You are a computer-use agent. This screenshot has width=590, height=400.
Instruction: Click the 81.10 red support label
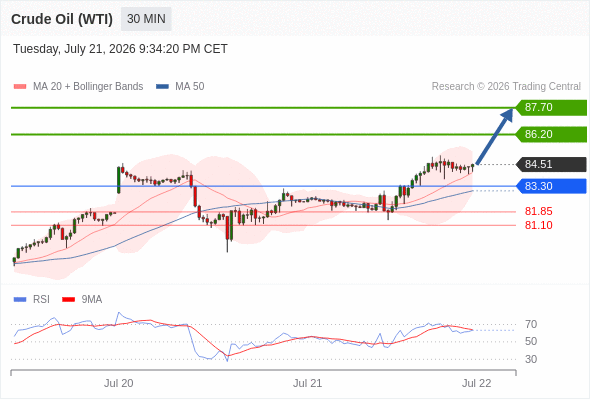click(538, 225)
